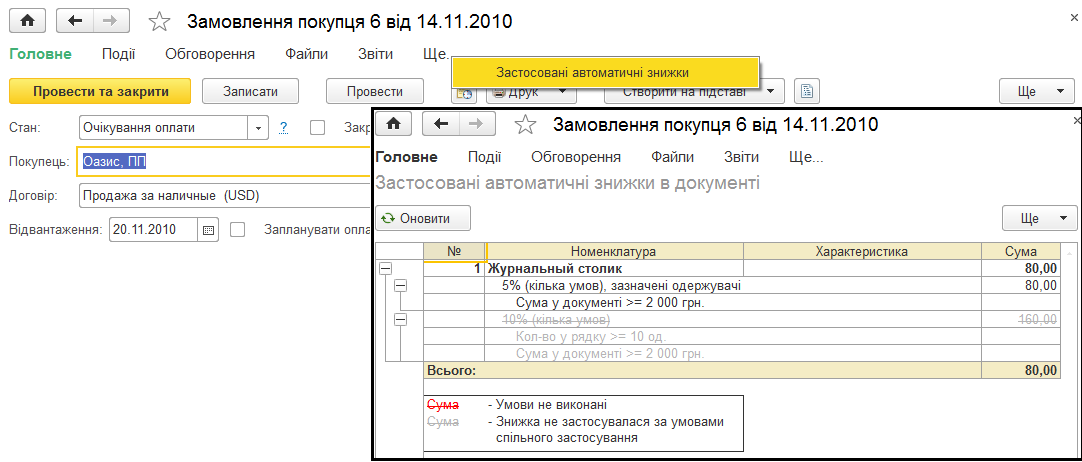Screen dimensions: 1082x462
Task: Open the Події tab in the discounts report window
Action: click(x=484, y=157)
